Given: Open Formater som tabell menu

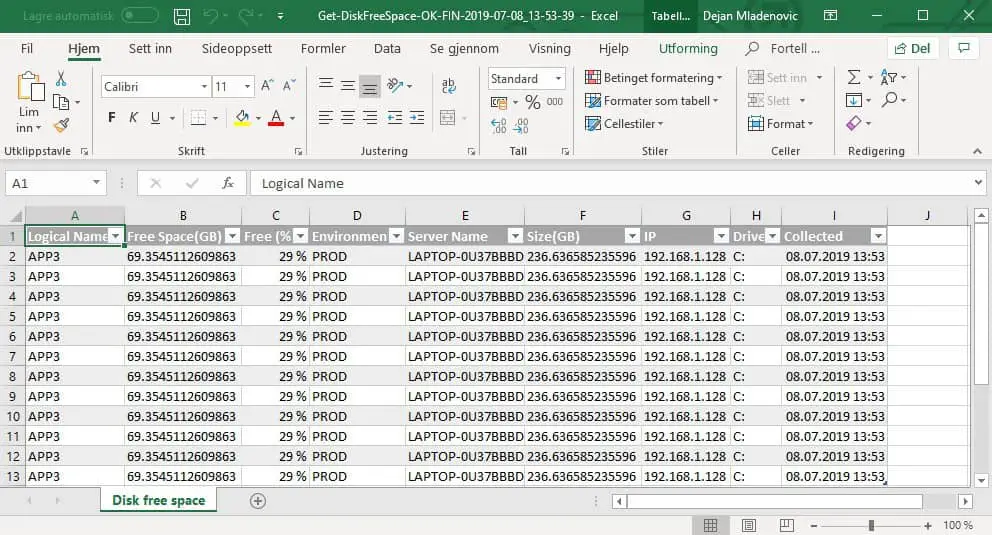Looking at the screenshot, I should coord(652,101).
